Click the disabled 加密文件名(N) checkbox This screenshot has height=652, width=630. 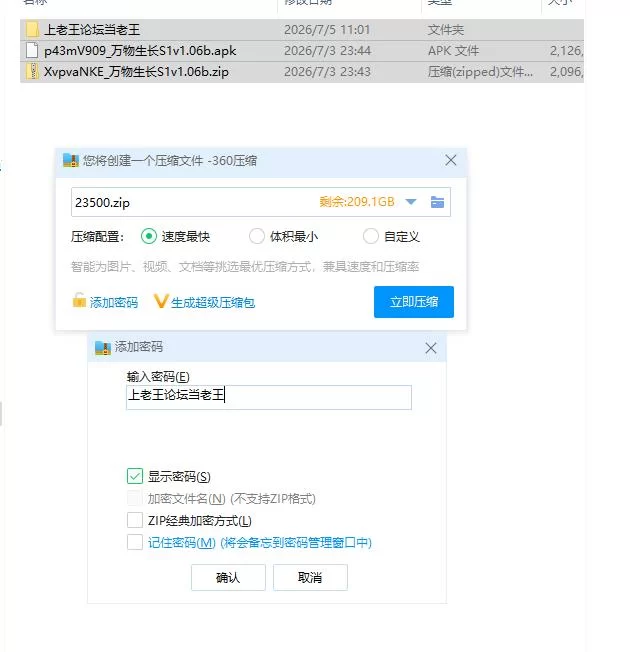pyautogui.click(x=135, y=498)
